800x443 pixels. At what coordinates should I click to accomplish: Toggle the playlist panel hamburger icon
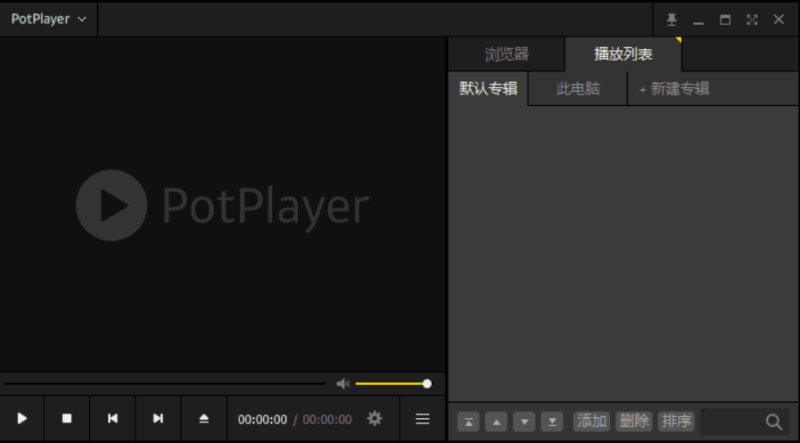pyautogui.click(x=422, y=419)
